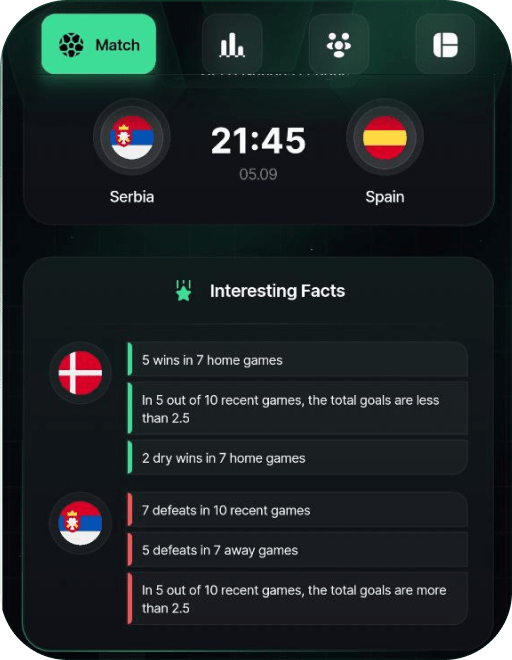
Task: Click the total goals more than 2.5 fact
Action: point(298,599)
